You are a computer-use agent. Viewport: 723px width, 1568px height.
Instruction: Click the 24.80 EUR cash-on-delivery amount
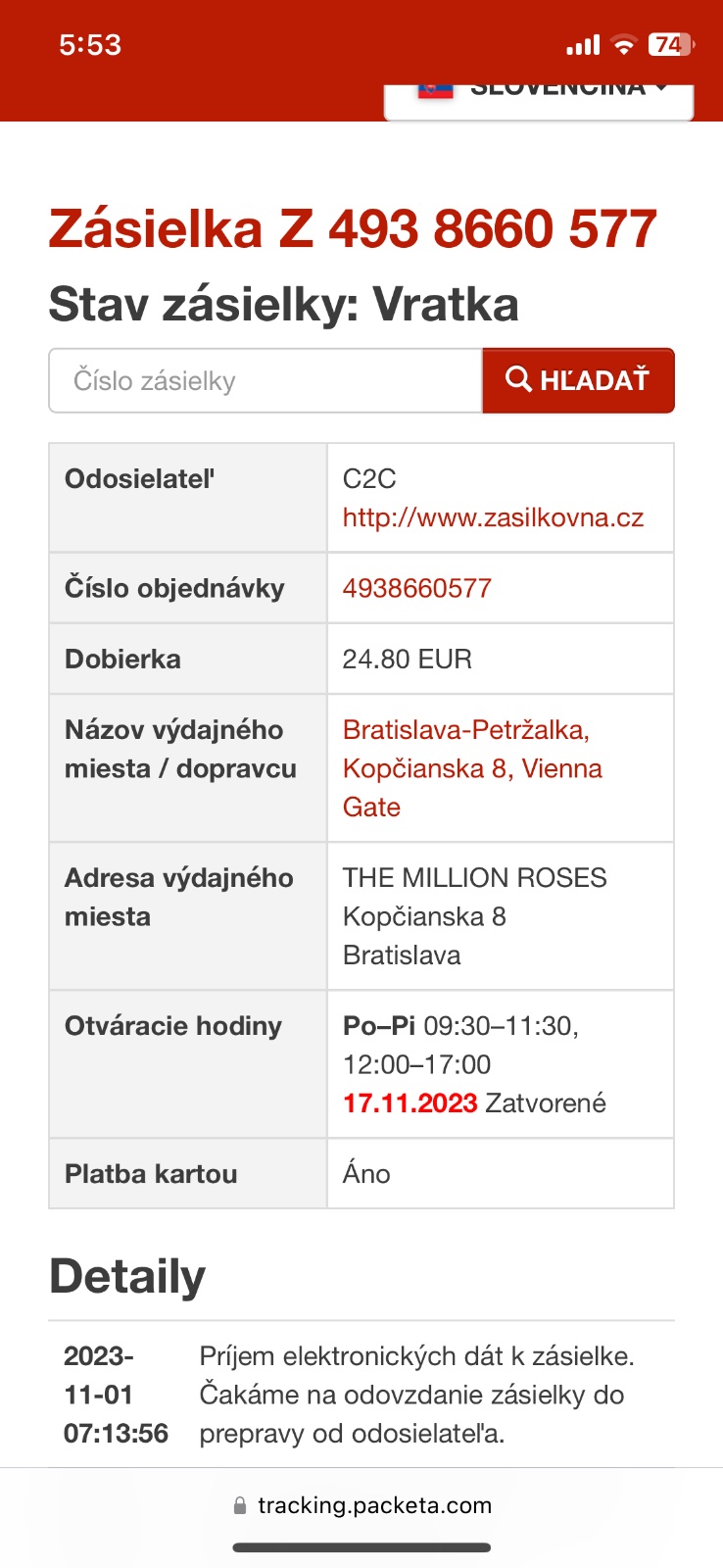[408, 659]
